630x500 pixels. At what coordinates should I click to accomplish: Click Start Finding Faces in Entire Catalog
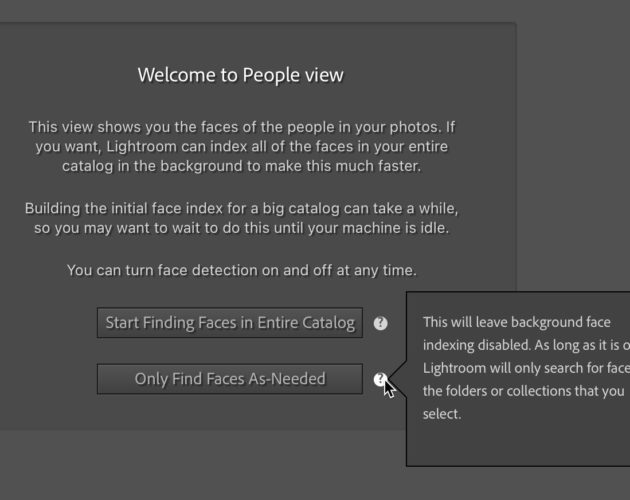(230, 323)
